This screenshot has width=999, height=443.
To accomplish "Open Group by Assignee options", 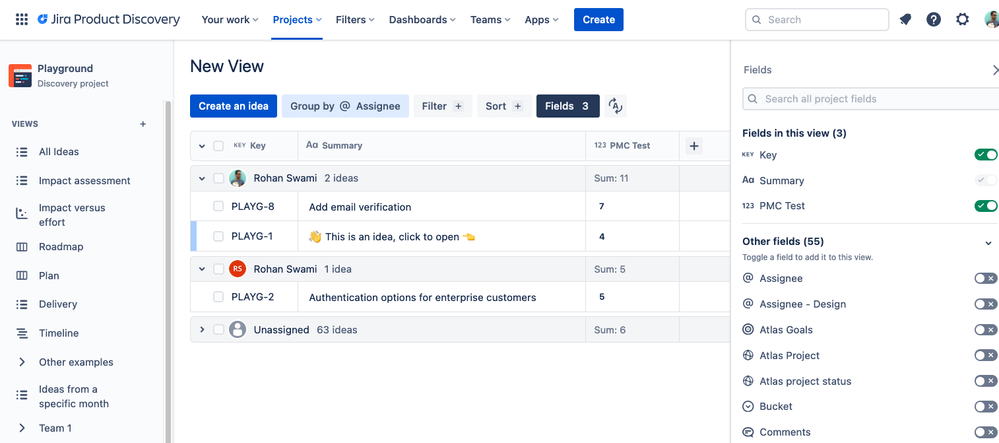I will coord(345,106).
